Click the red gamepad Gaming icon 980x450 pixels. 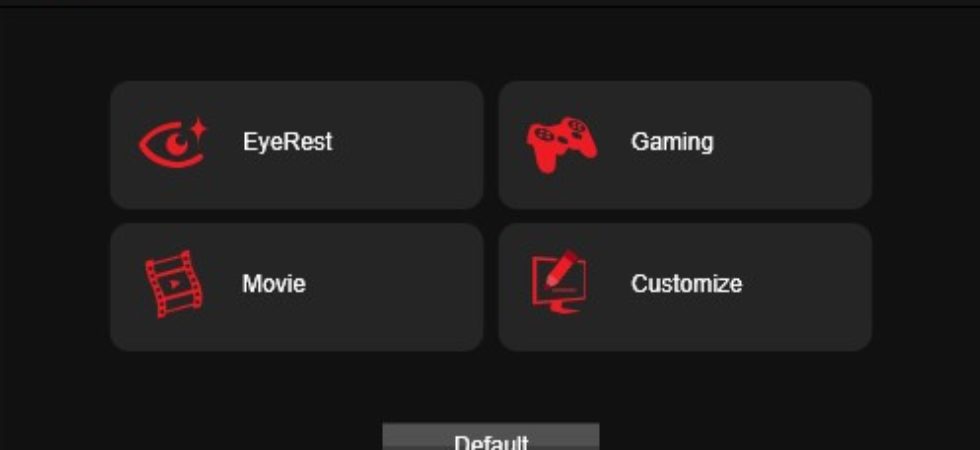click(561, 144)
